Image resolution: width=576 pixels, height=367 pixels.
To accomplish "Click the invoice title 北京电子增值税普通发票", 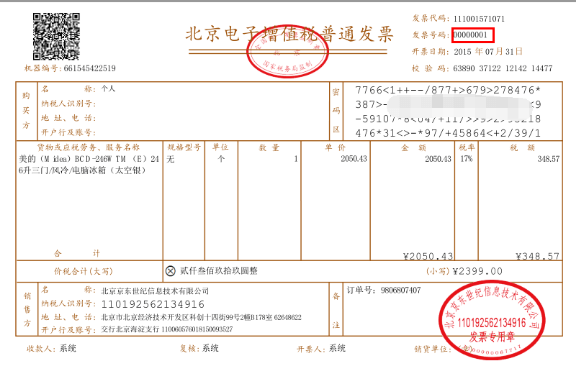I will [289, 34].
